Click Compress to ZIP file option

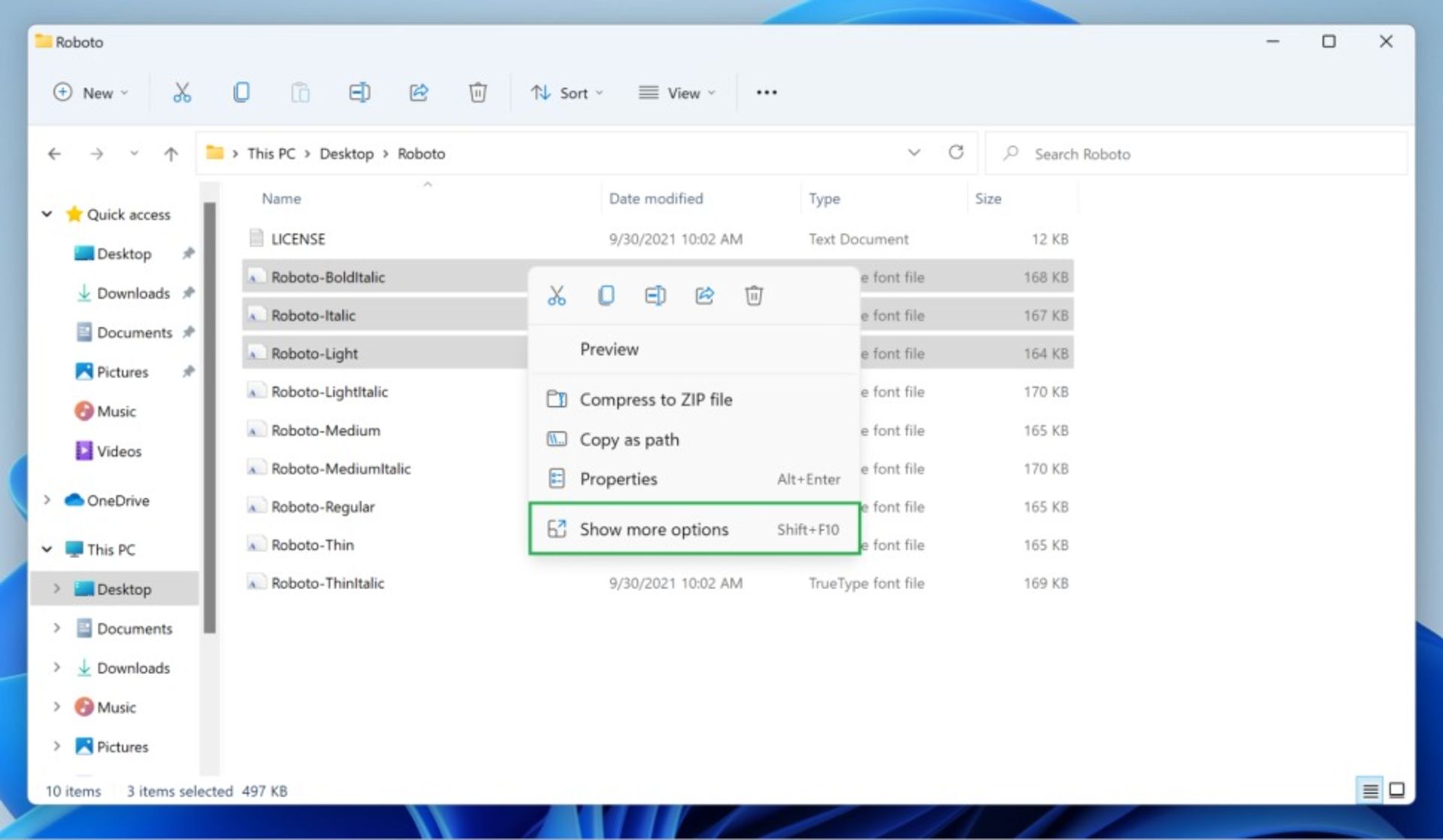pos(656,399)
